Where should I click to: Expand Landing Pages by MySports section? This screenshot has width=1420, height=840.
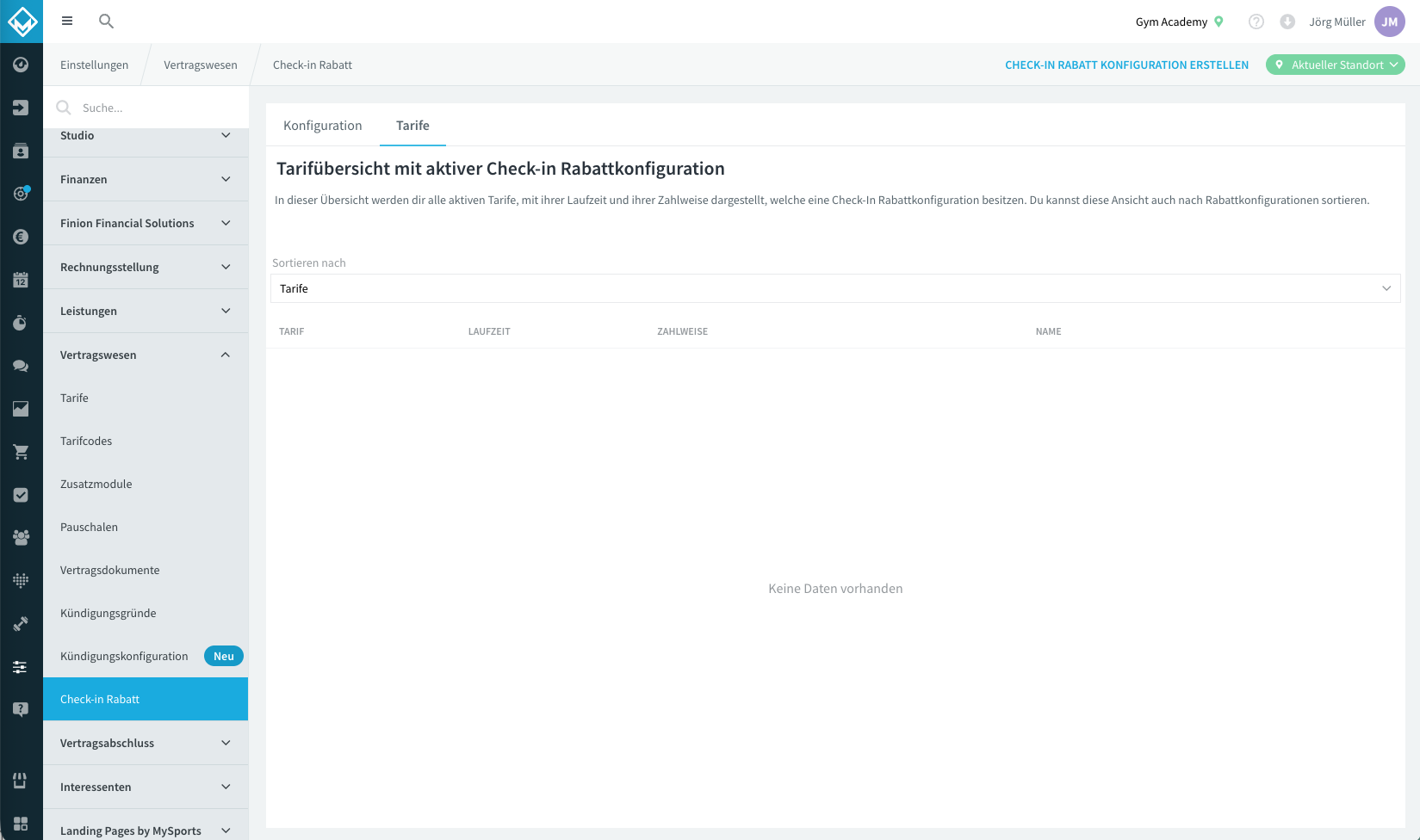point(146,828)
